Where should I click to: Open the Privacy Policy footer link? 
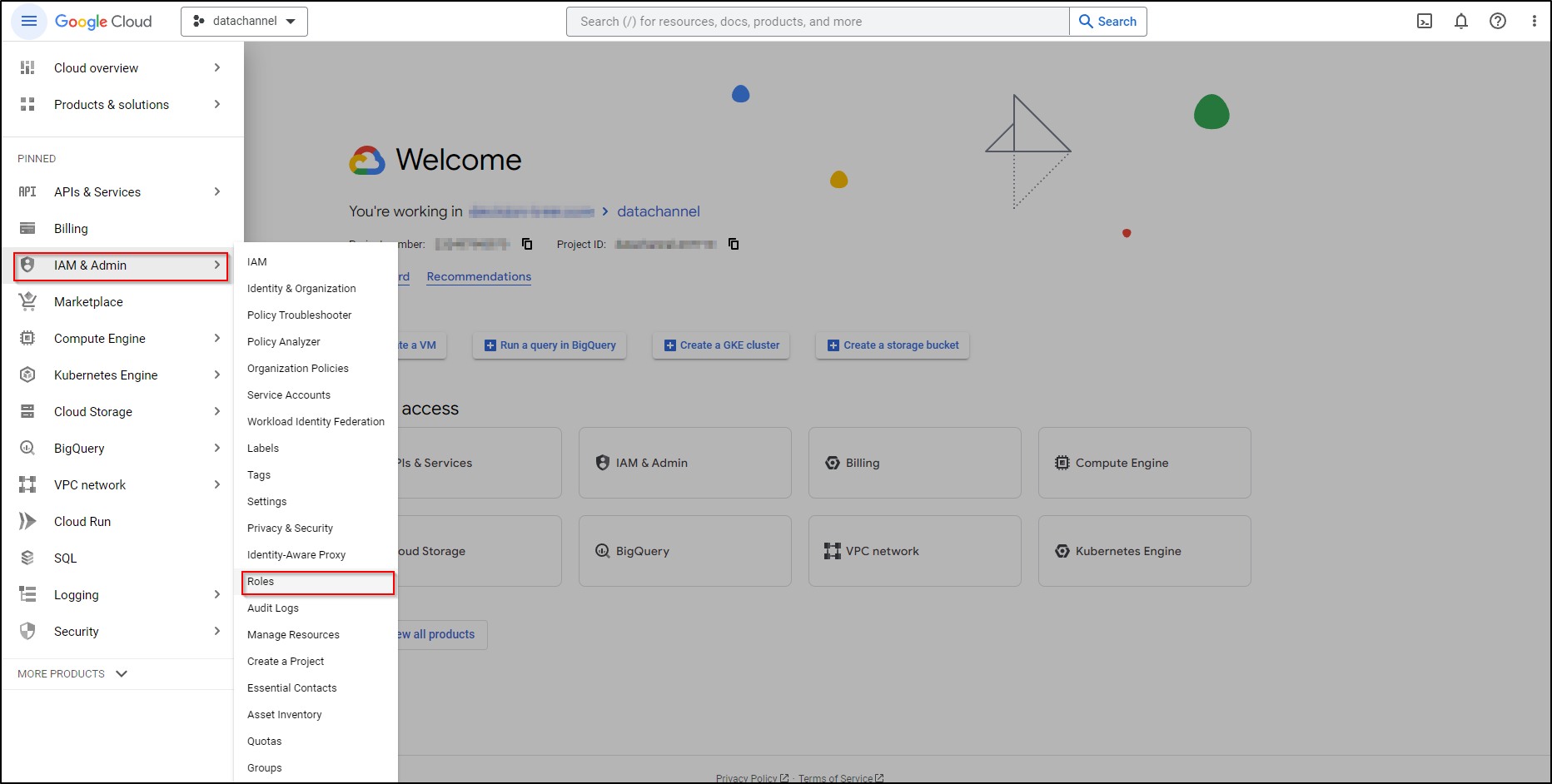click(x=752, y=778)
